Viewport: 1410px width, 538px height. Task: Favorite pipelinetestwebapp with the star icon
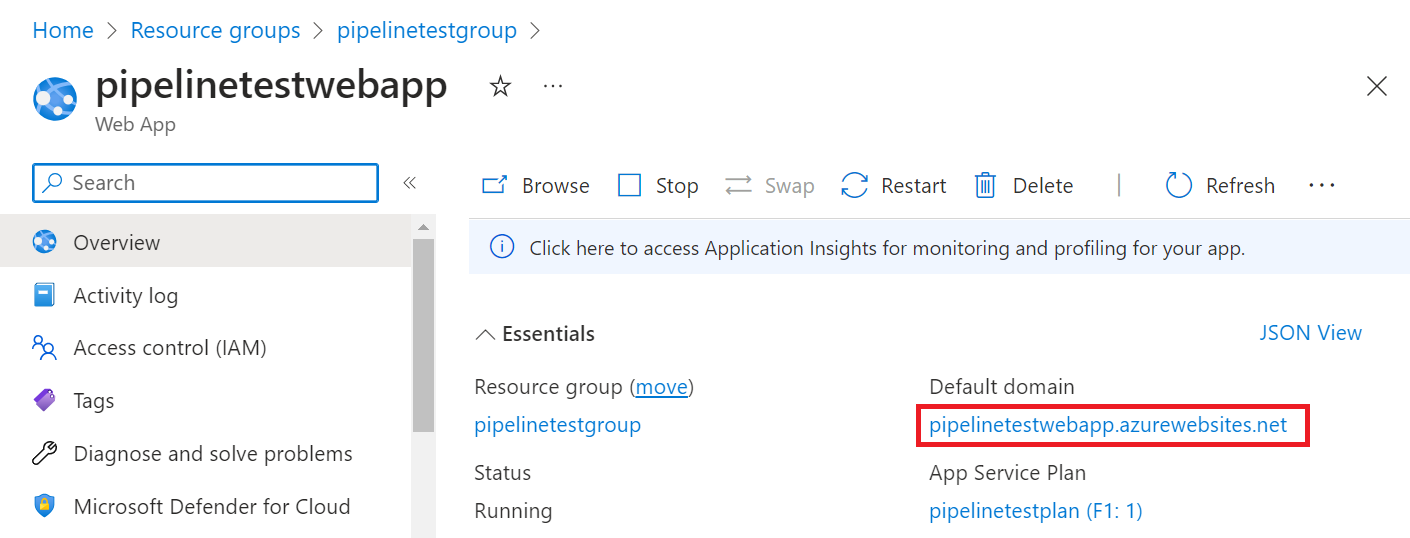[500, 87]
